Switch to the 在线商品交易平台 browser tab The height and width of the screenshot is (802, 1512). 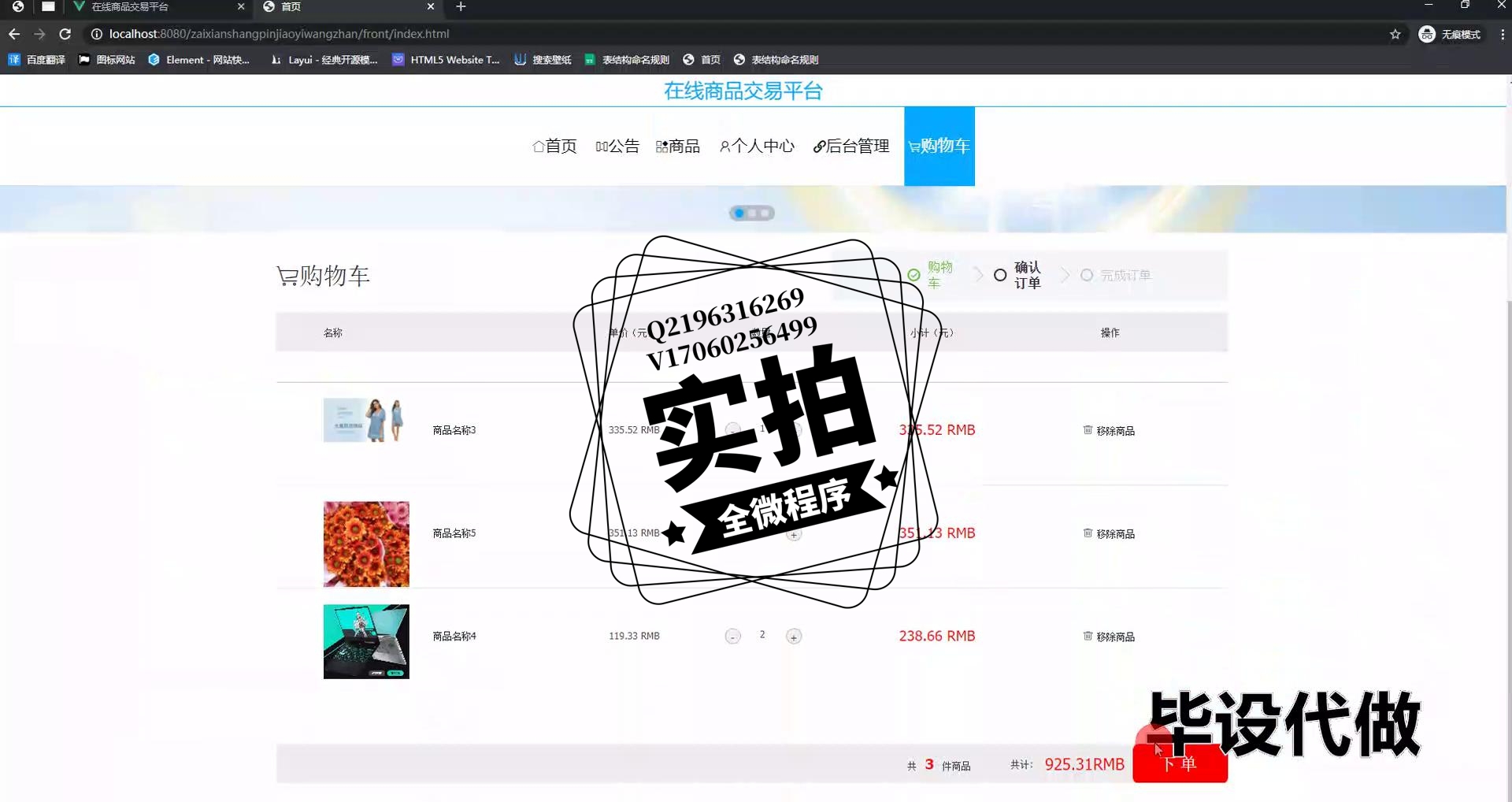pyautogui.click(x=157, y=6)
